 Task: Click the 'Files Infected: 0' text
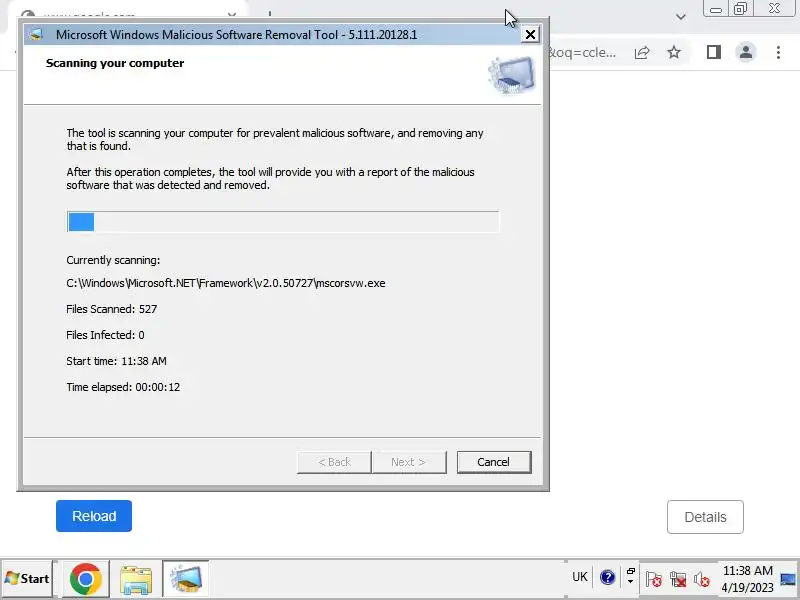(x=105, y=335)
